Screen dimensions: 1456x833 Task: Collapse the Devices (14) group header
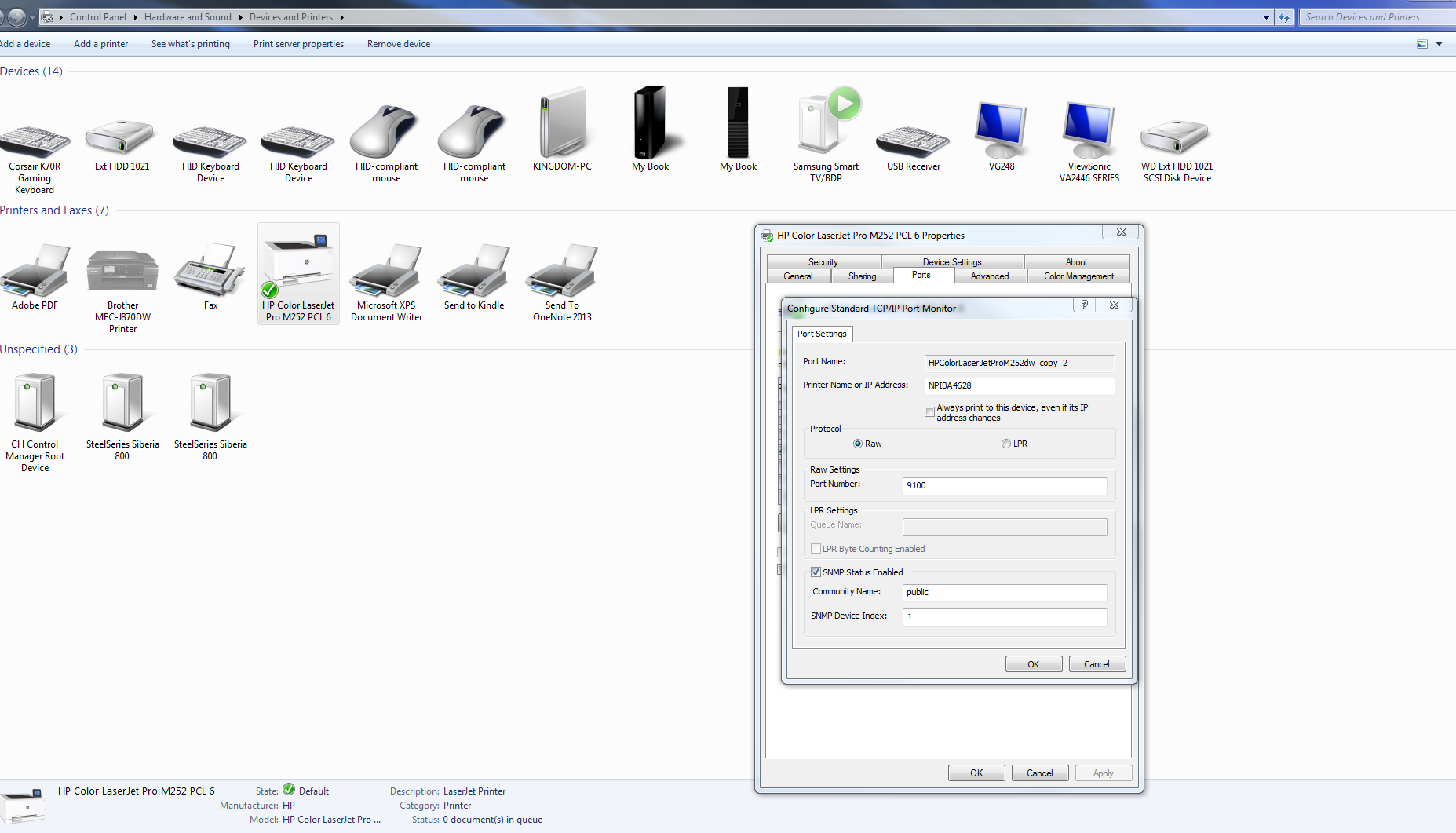31,71
